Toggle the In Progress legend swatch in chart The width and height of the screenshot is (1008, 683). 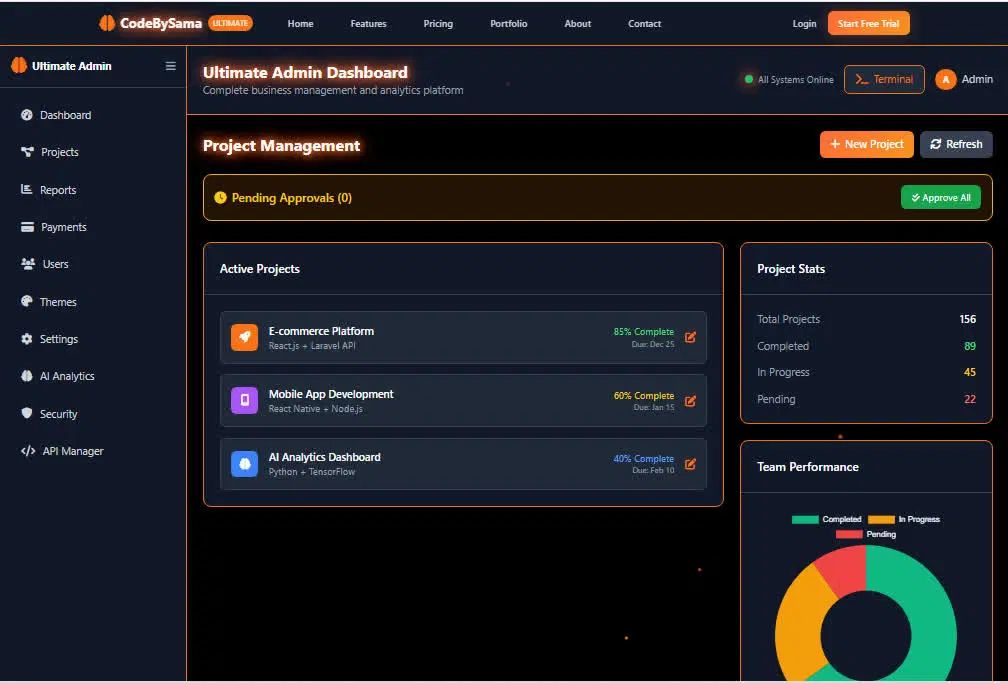click(x=881, y=519)
